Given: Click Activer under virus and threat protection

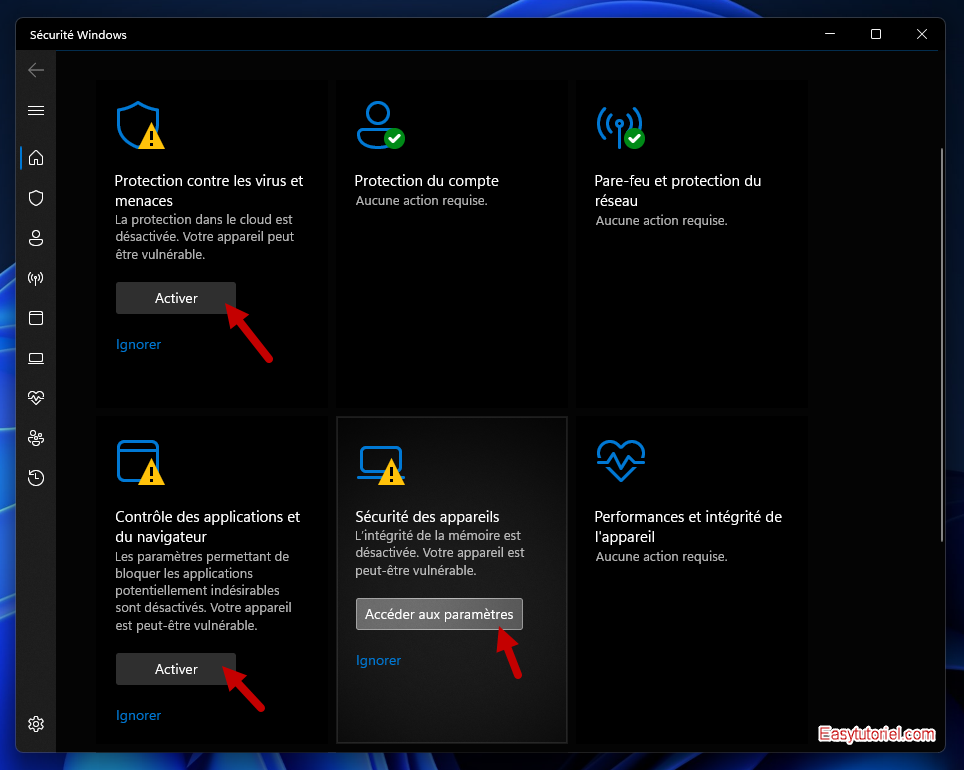Looking at the screenshot, I should [176, 298].
